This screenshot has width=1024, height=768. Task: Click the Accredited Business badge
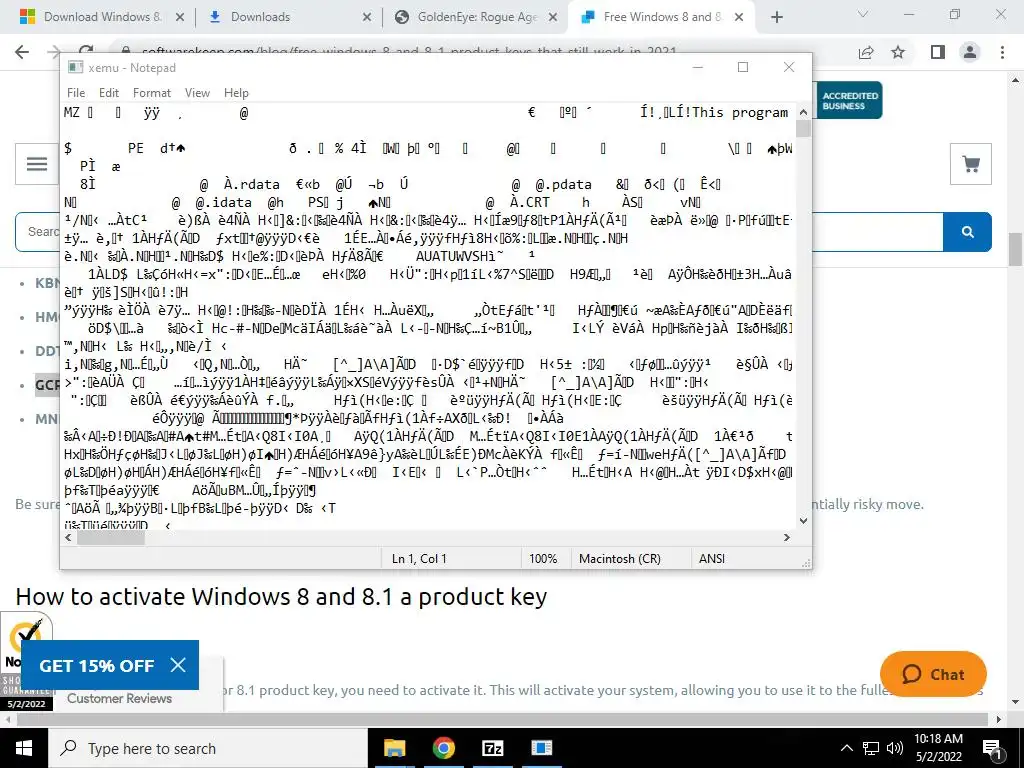(848, 101)
